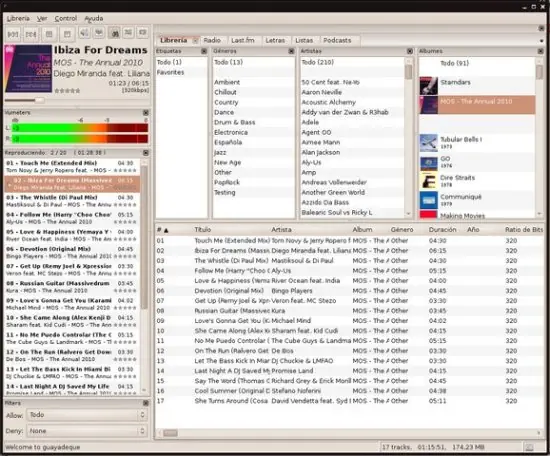Switch to the Listas tab
Screen dimensions: 550x456
click(304, 40)
